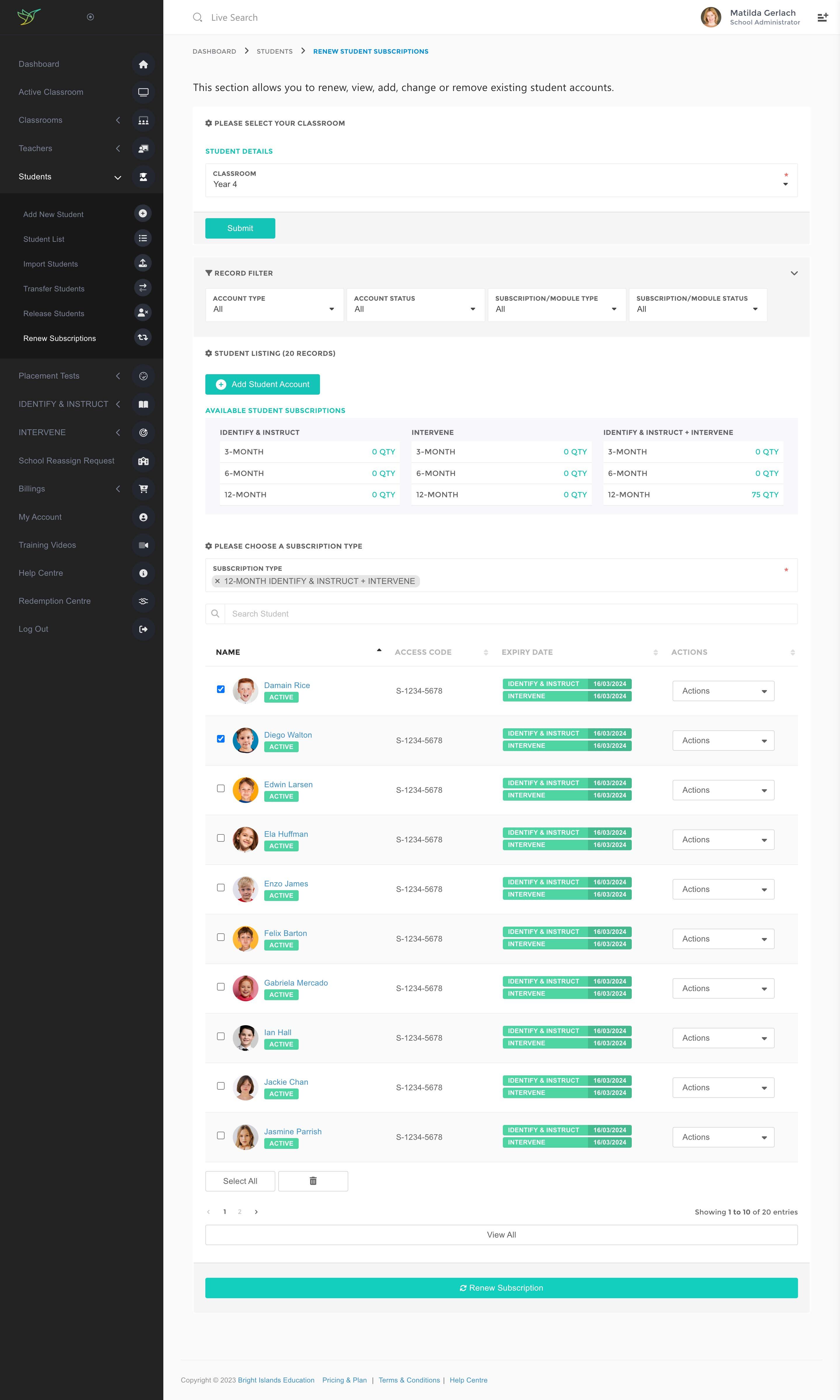Click the Add Student Account button
The width and height of the screenshot is (840, 1400).
(x=262, y=384)
